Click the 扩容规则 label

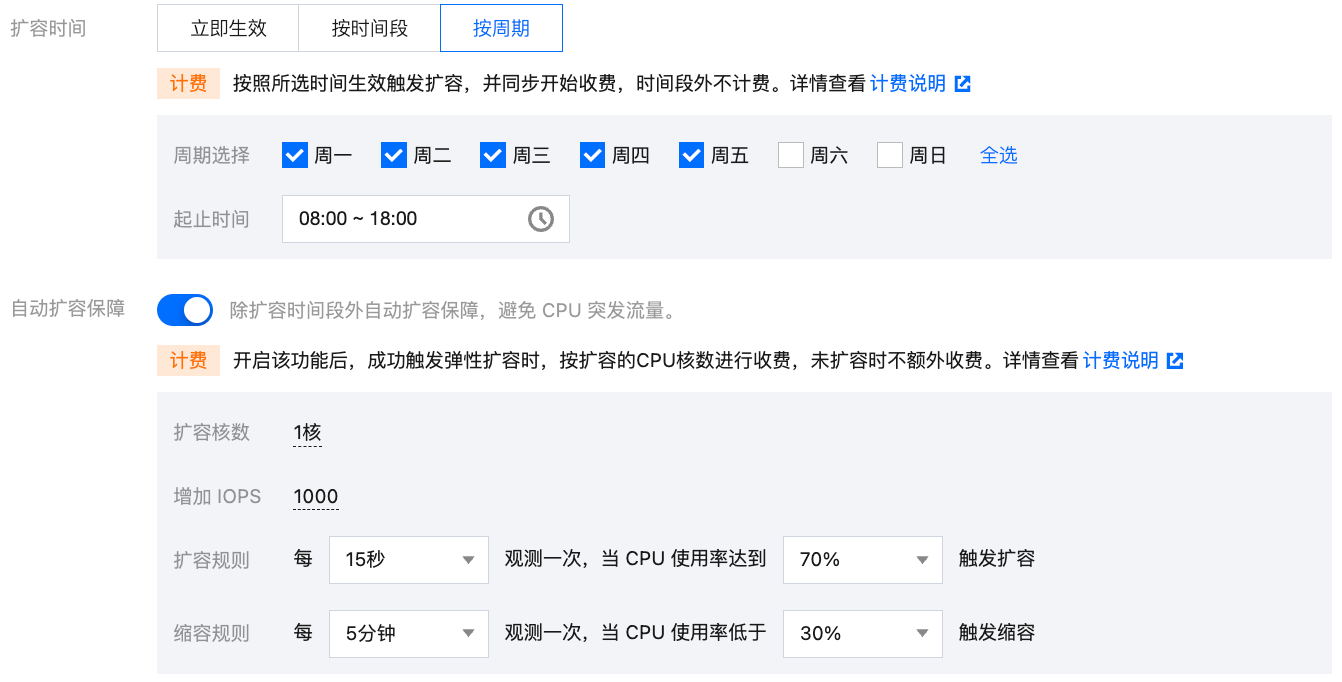click(x=212, y=560)
